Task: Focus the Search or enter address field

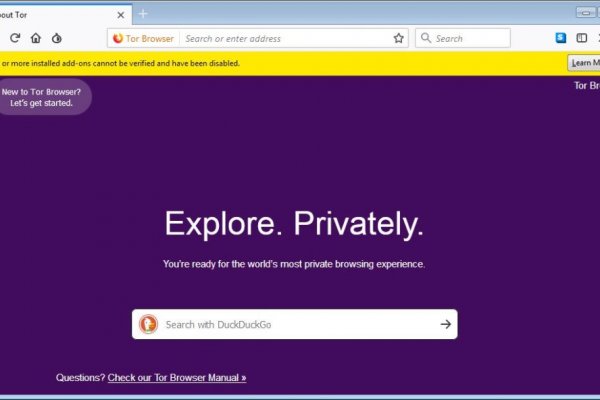Action: coord(285,38)
